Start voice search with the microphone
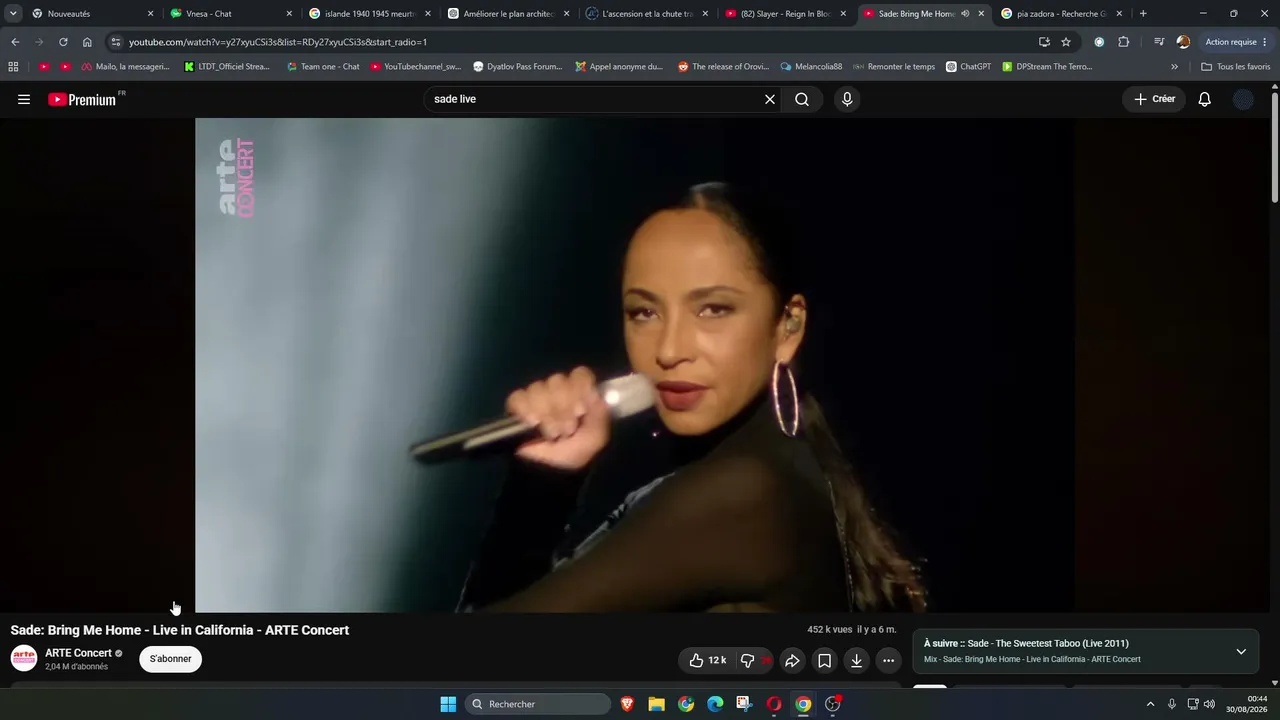1280x720 pixels. point(847,99)
